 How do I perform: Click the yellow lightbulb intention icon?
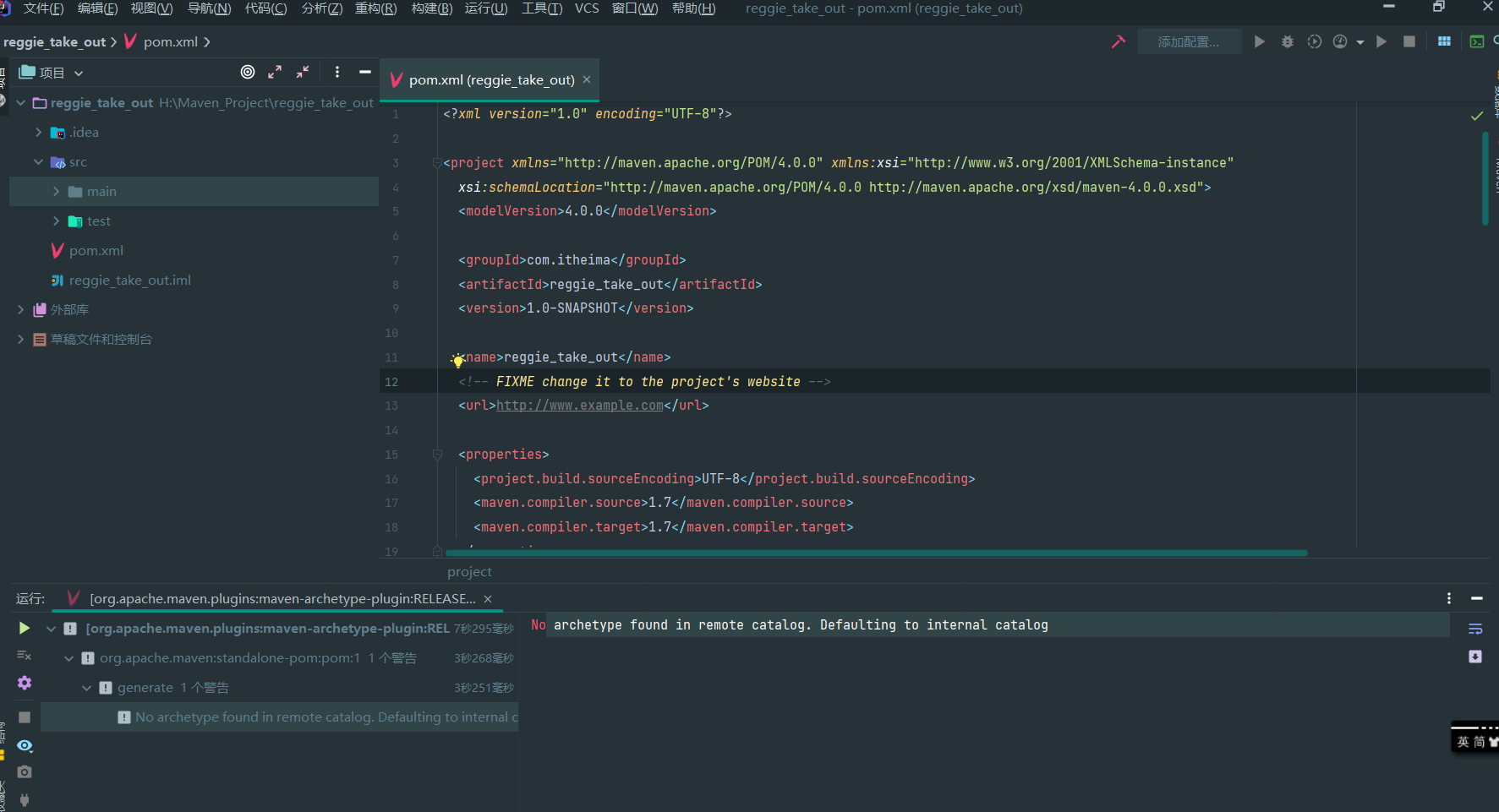pos(457,361)
